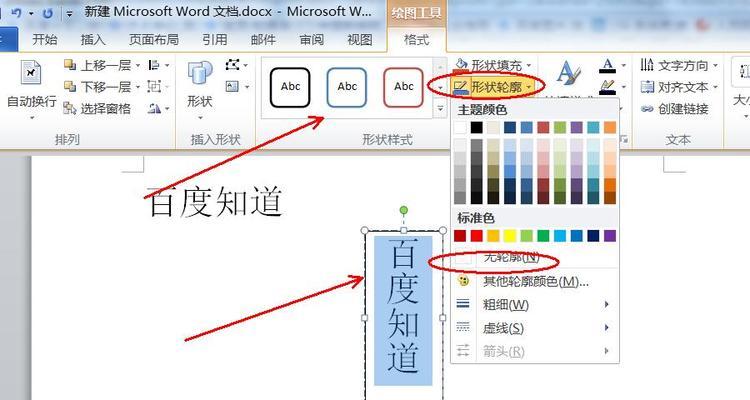
Task: Switch to the 视图 tab
Action: [x=360, y=40]
